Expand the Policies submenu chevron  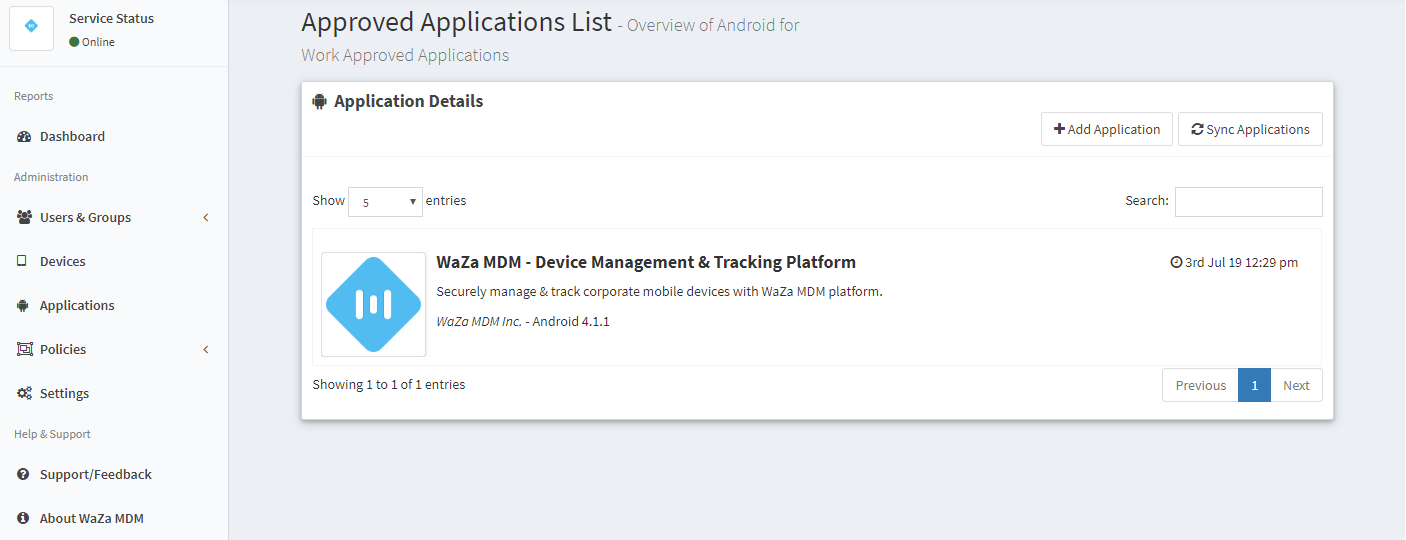pyautogui.click(x=206, y=349)
